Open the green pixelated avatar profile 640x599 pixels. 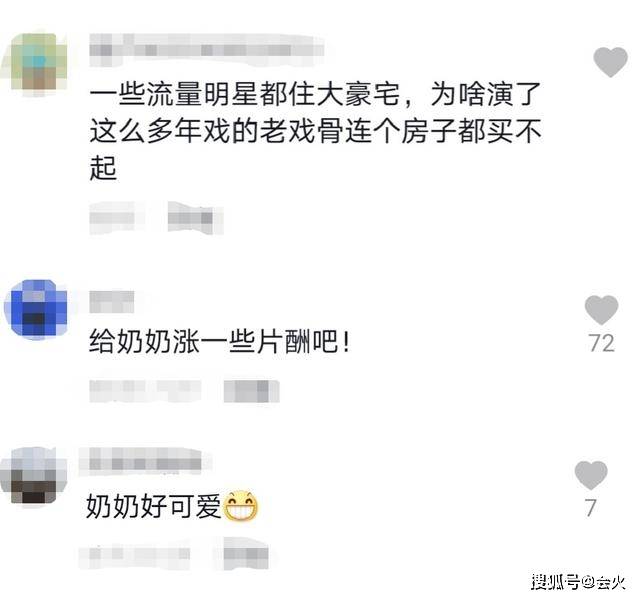coord(38,62)
